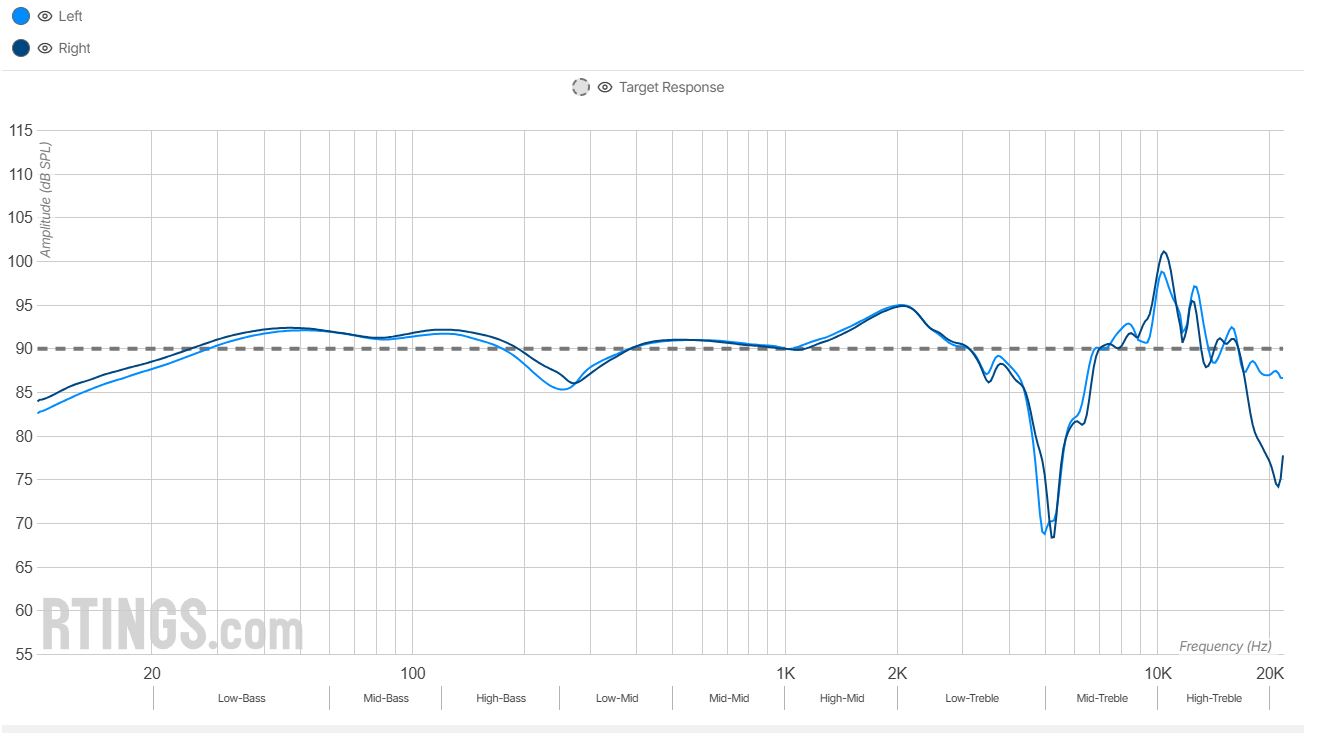Select the Low-Mid frequency band label
This screenshot has width=1318, height=746.
[x=617, y=698]
